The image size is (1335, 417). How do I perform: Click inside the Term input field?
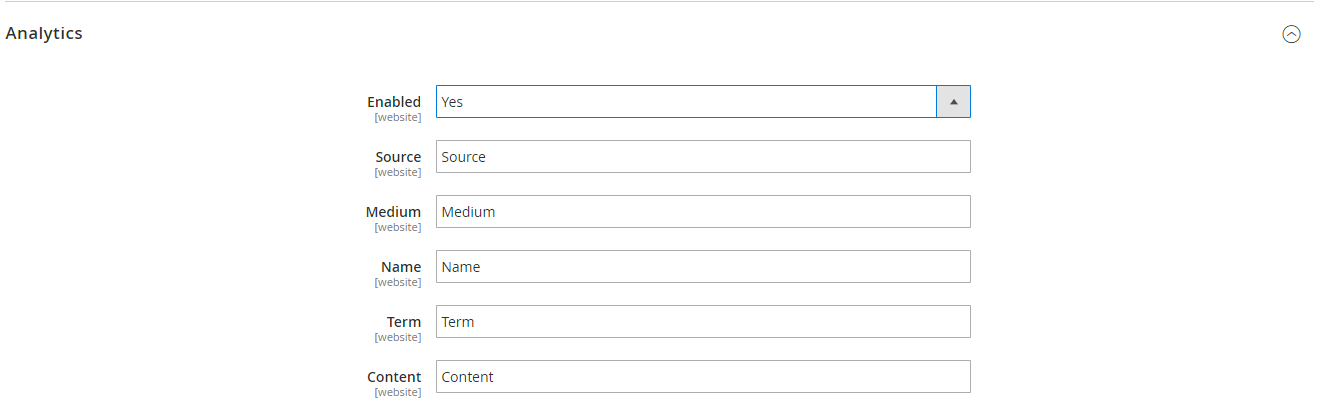click(x=703, y=322)
